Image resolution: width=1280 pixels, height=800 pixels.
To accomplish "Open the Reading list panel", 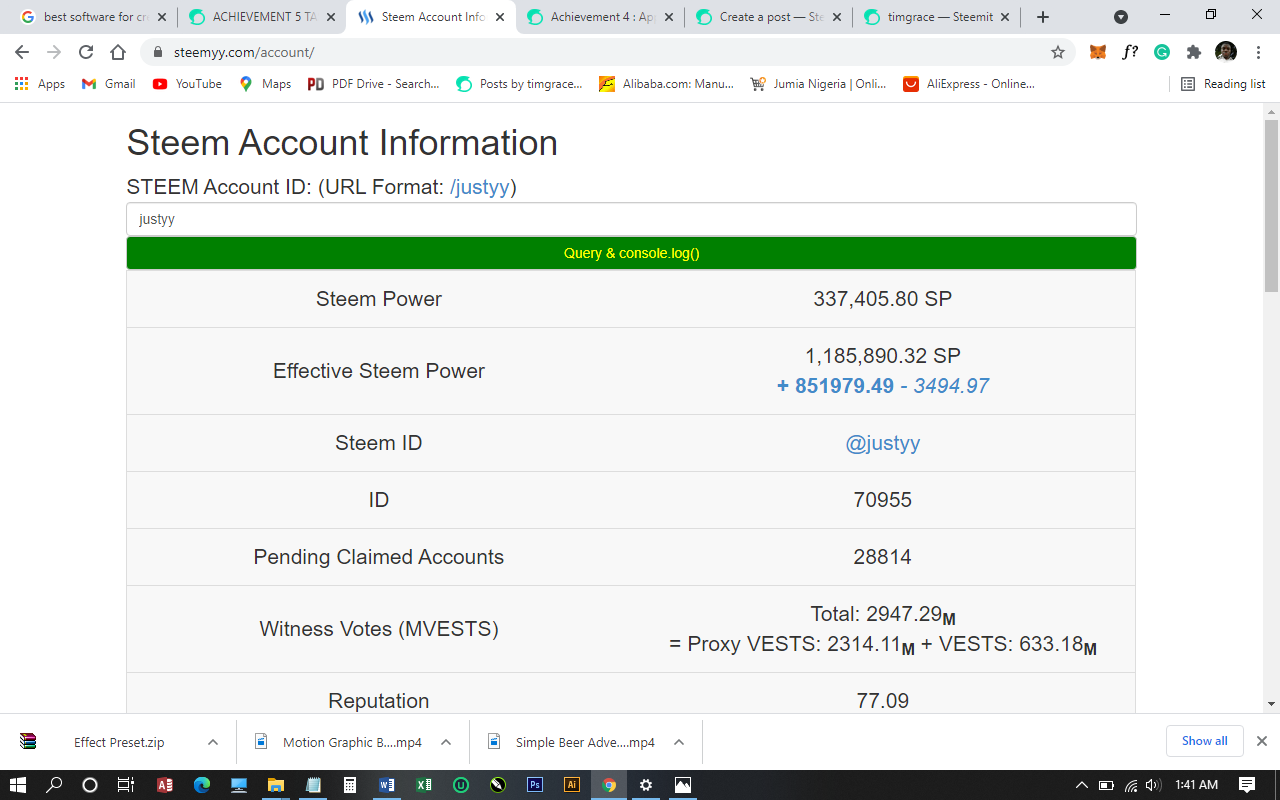I will coord(1223,84).
